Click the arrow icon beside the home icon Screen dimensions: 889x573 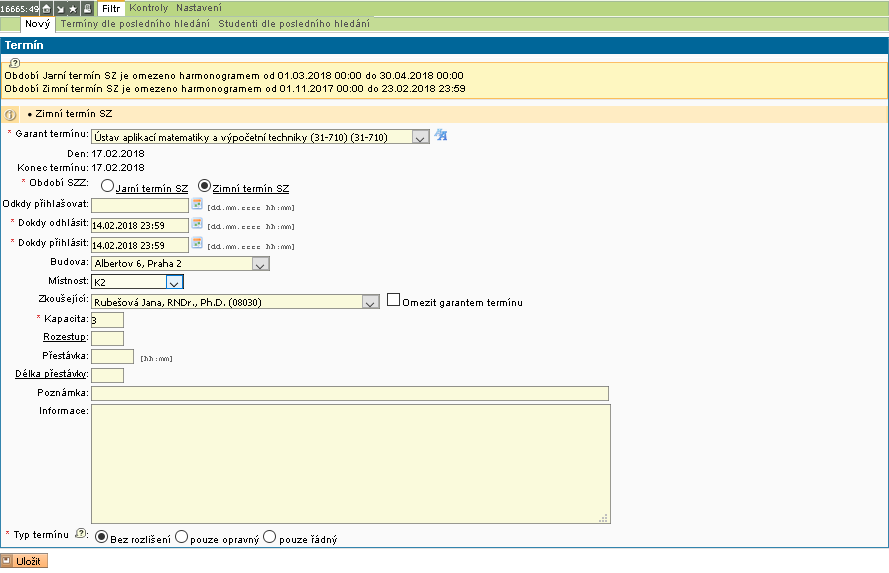(x=60, y=8)
